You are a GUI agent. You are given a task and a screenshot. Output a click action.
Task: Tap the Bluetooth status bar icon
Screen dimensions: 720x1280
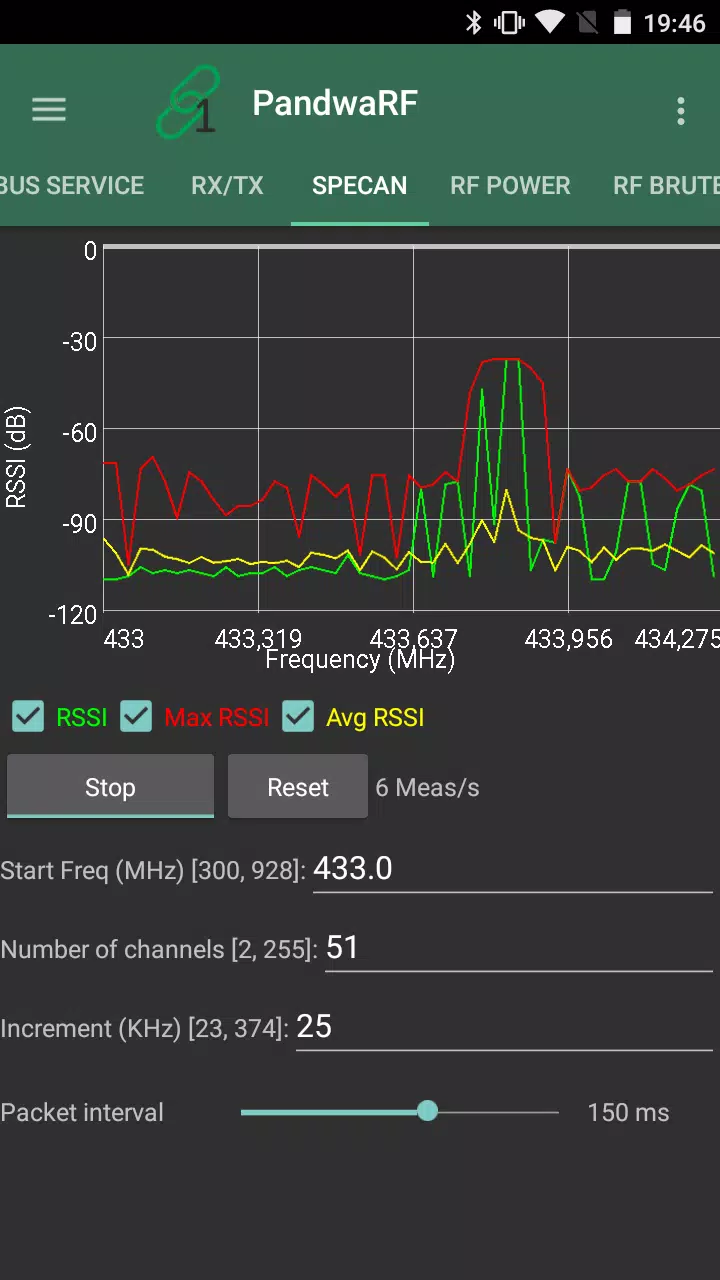473,22
